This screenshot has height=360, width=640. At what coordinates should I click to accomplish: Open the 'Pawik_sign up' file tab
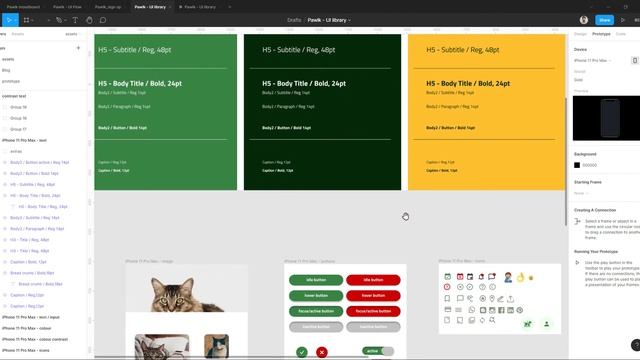108,7
